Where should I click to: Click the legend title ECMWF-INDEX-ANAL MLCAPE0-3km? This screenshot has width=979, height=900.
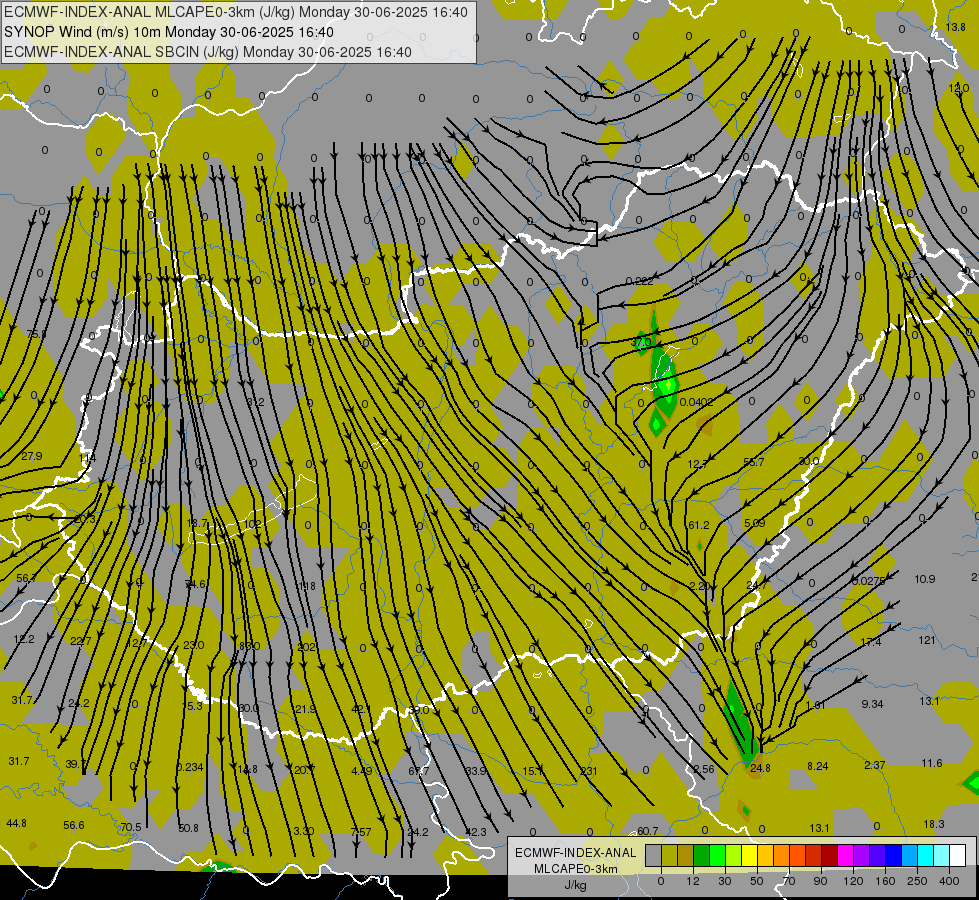coord(576,861)
